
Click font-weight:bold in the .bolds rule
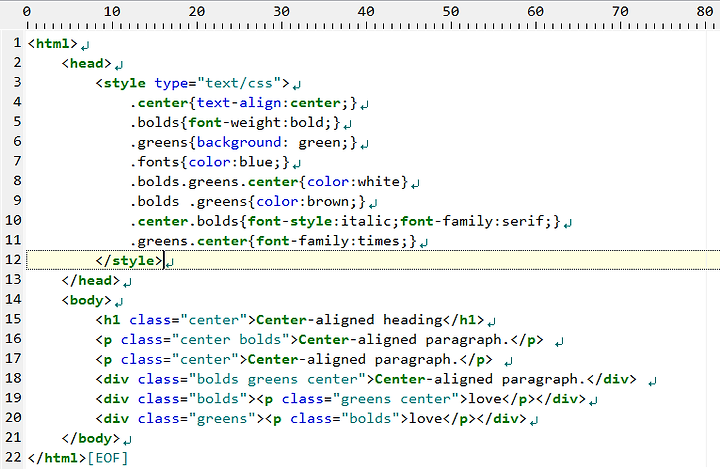click(256, 123)
